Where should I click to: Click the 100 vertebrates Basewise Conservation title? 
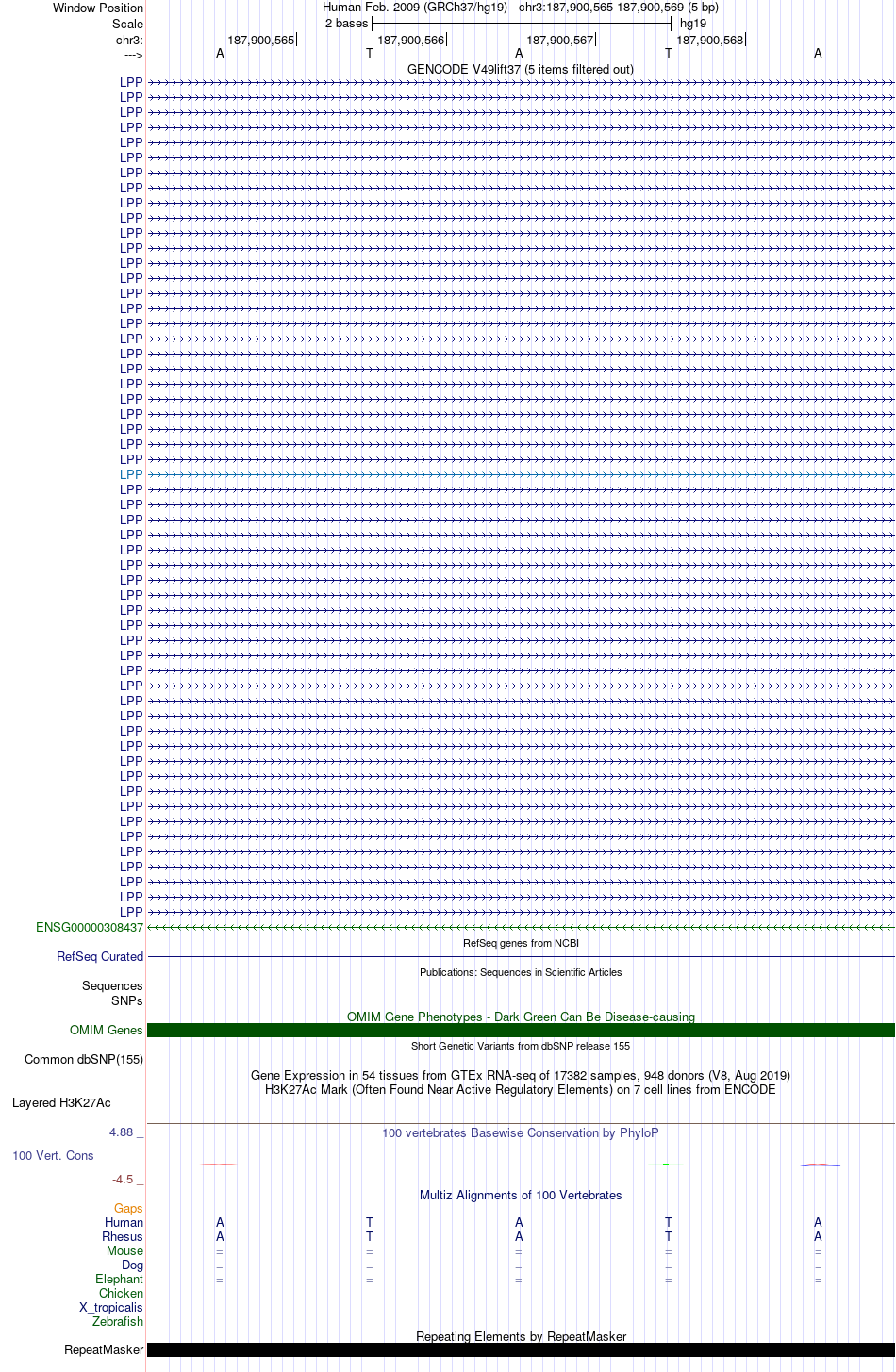[521, 1132]
